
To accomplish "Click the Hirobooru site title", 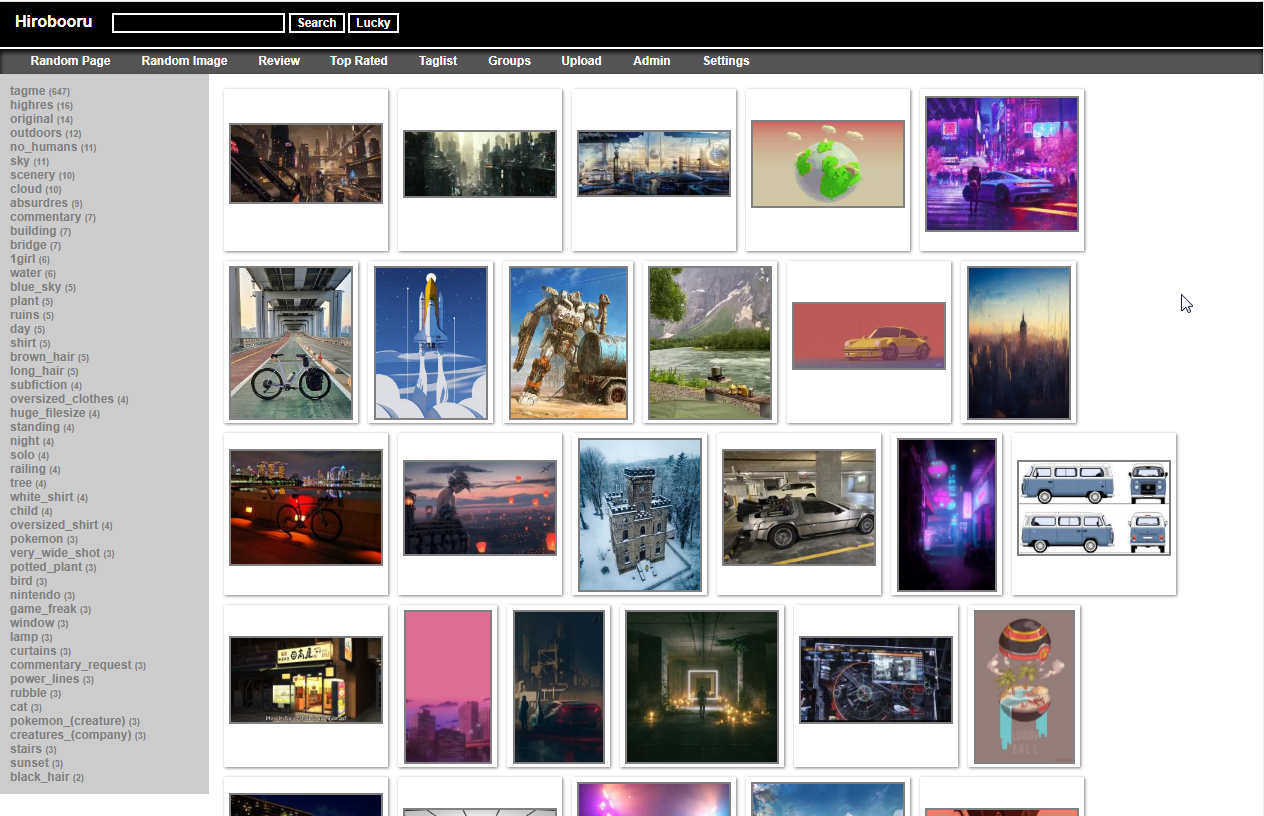I will [x=53, y=22].
